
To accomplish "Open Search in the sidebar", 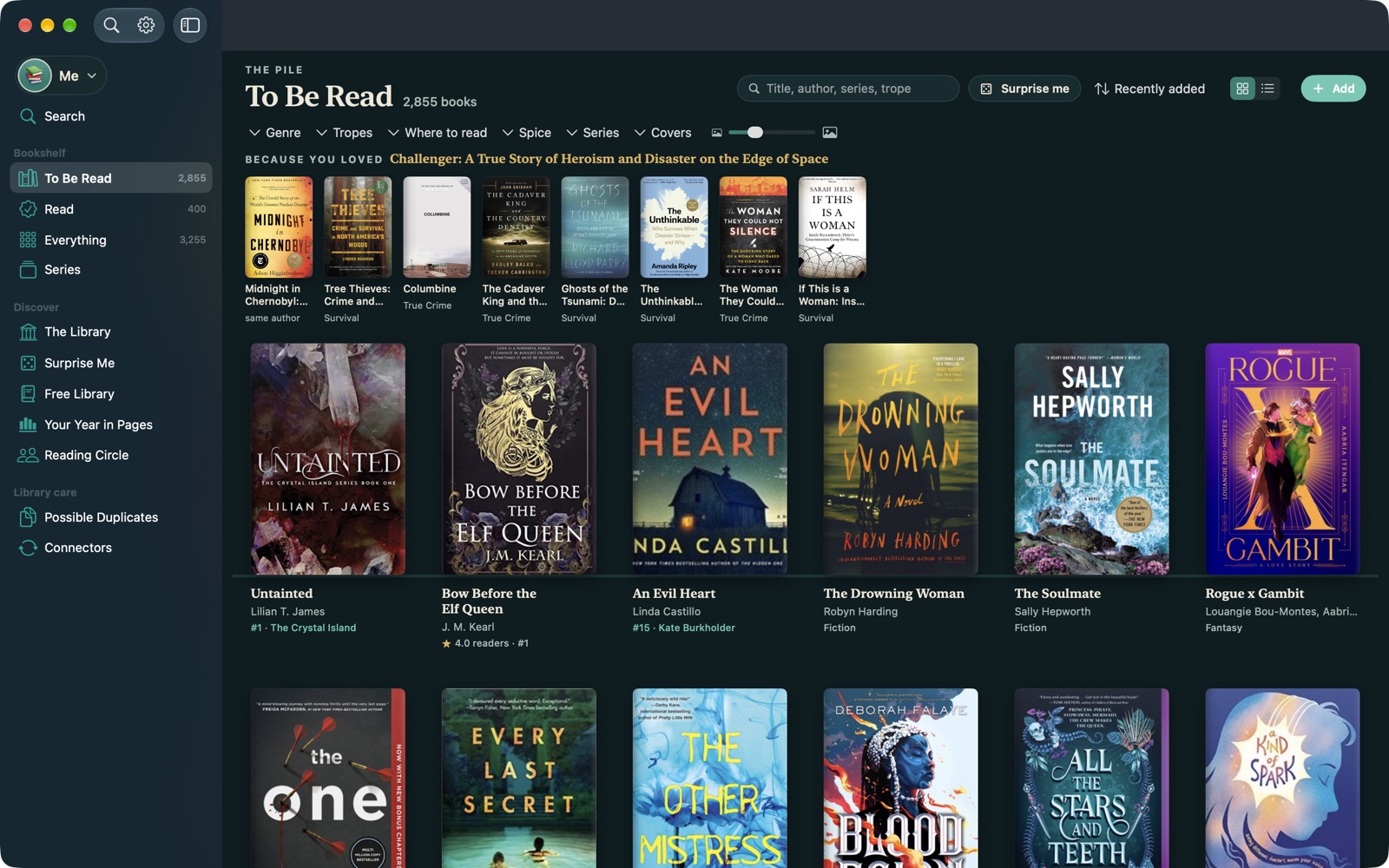I will 111,116.
